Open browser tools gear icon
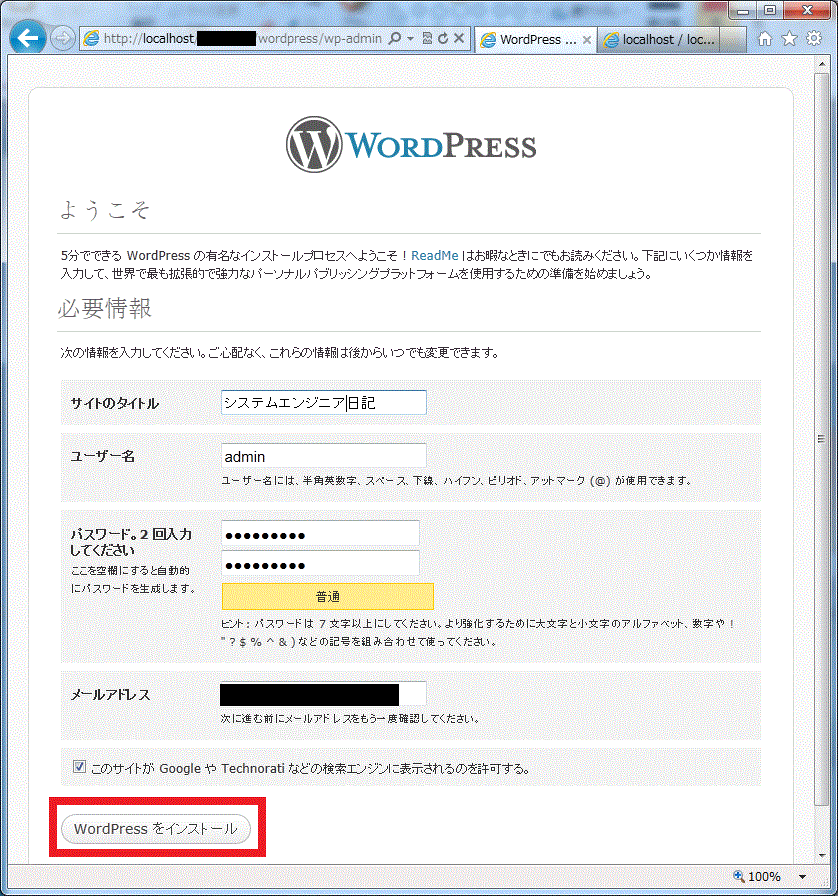The width and height of the screenshot is (838, 896). 813,39
